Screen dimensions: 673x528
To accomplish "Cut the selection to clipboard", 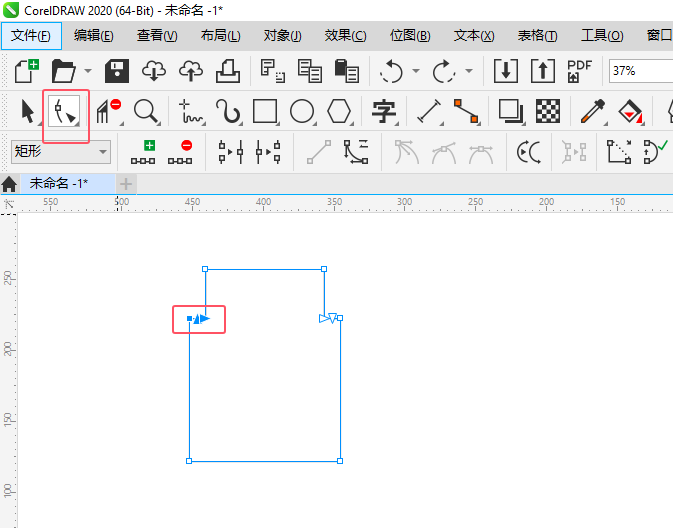I will (x=273, y=71).
